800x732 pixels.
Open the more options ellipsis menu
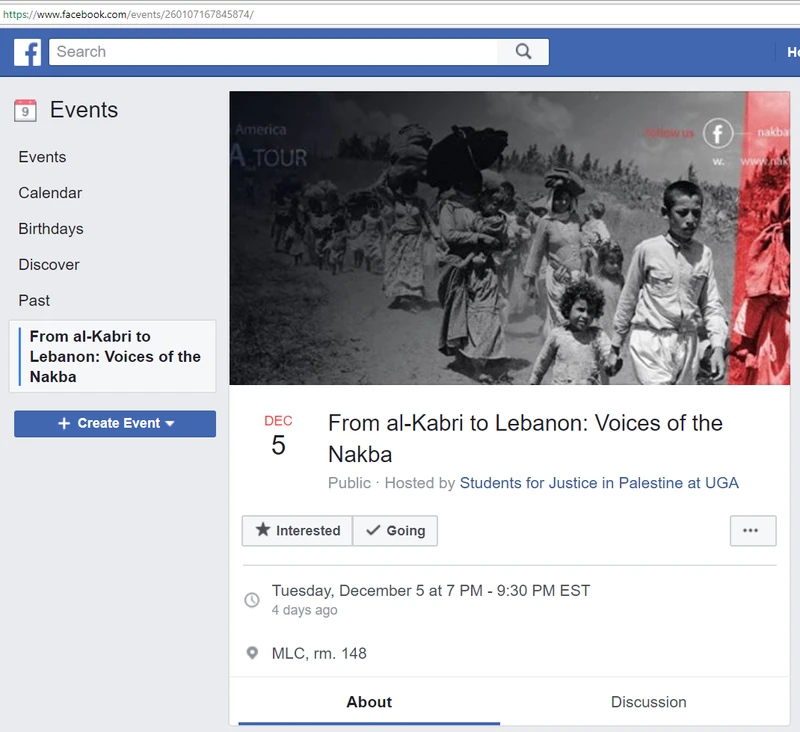click(752, 531)
